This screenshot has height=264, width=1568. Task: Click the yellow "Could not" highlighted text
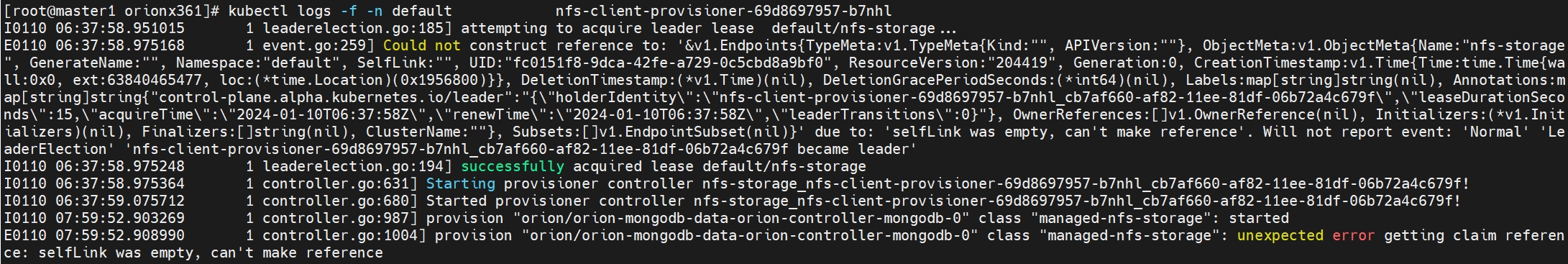pos(422,45)
